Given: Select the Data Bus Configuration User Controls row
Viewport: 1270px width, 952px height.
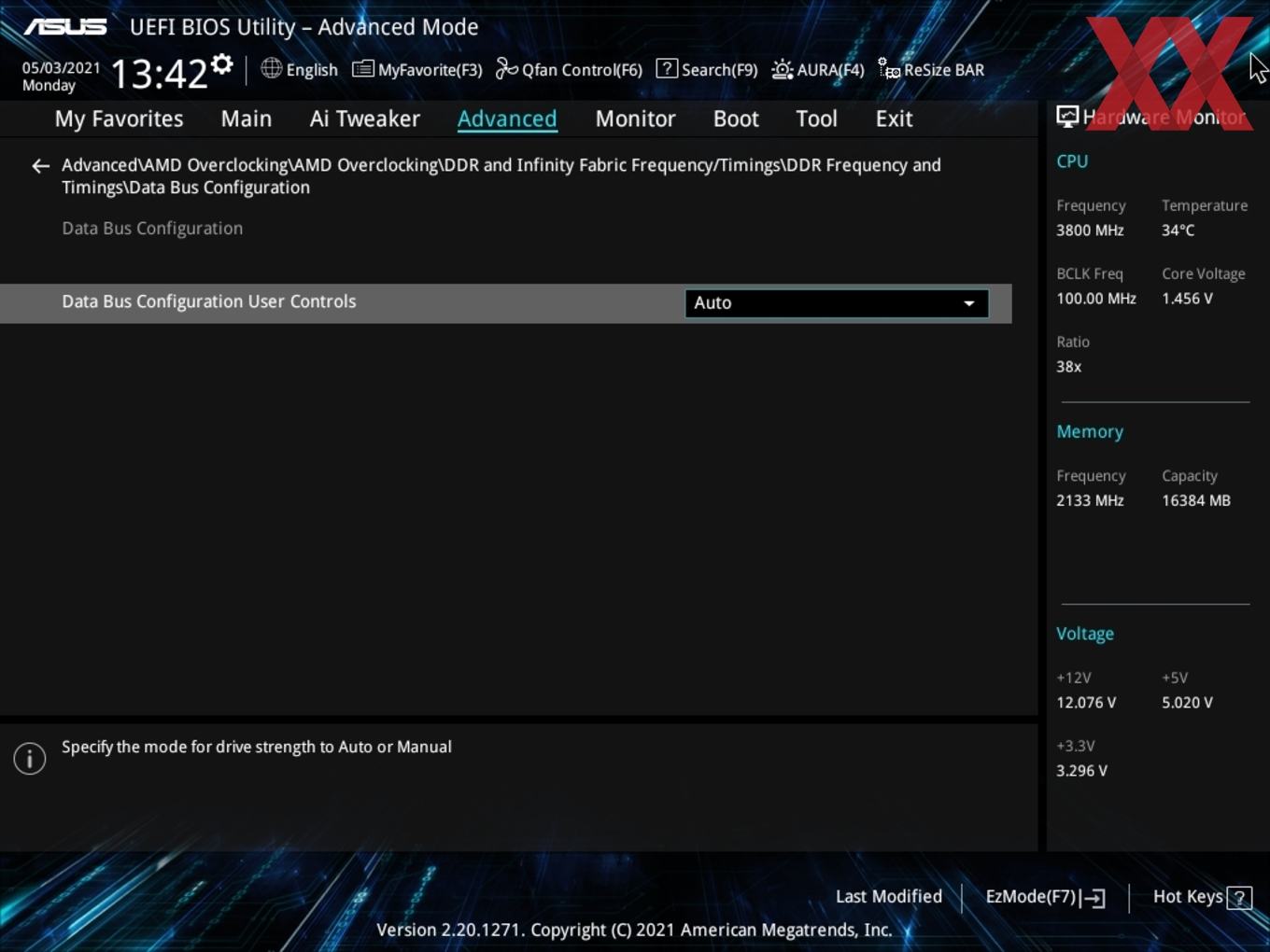Looking at the screenshot, I should tap(506, 303).
